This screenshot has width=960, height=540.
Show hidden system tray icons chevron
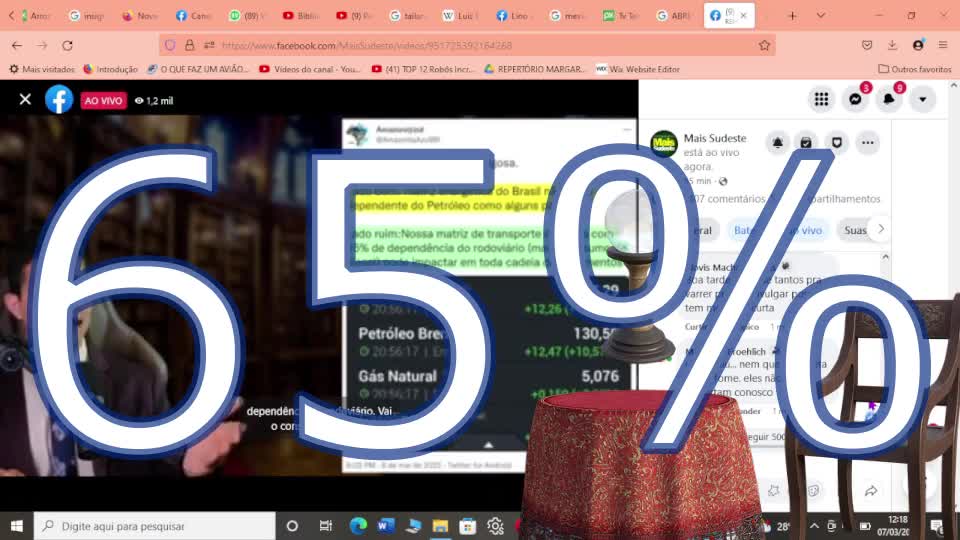coord(814,526)
